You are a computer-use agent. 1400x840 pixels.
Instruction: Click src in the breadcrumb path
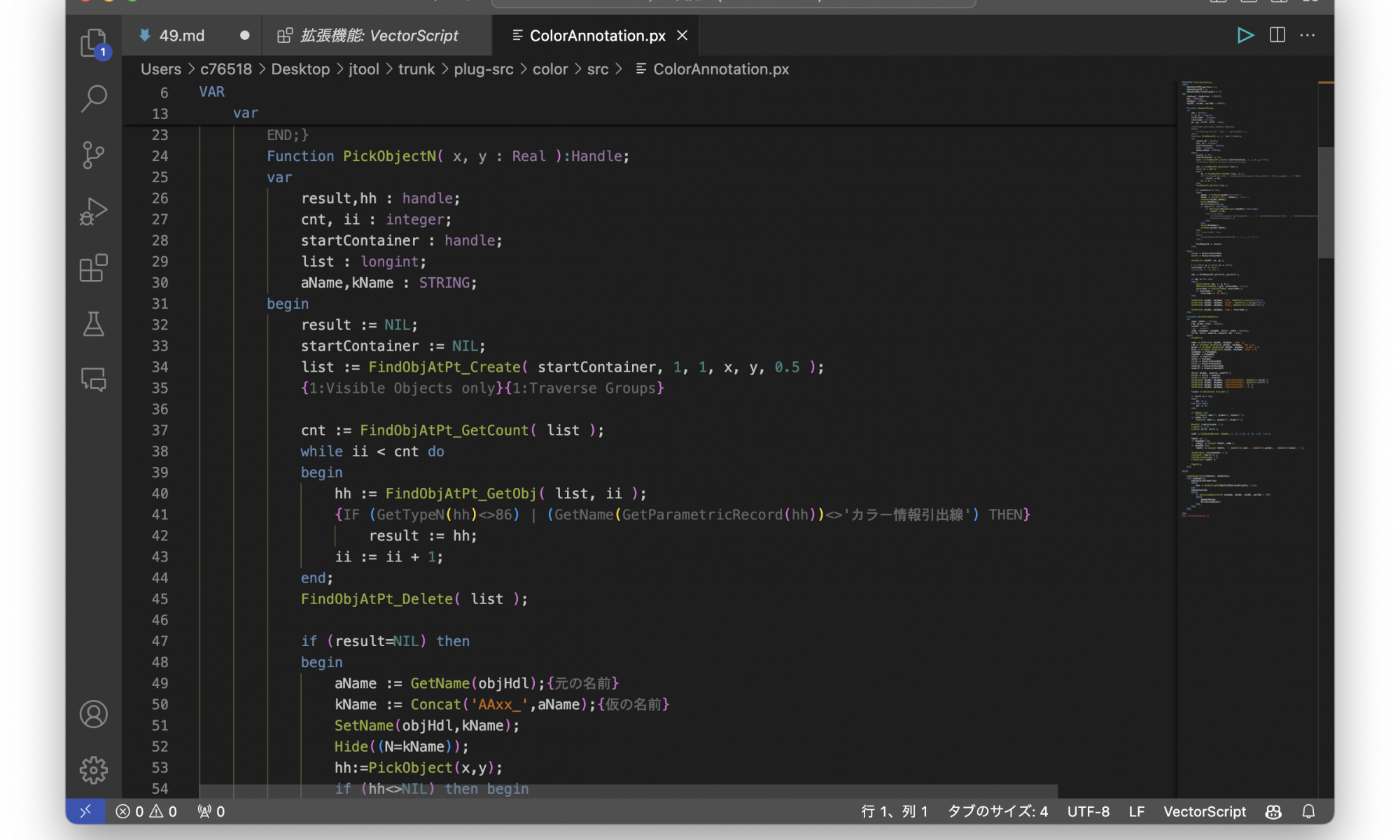[x=598, y=69]
